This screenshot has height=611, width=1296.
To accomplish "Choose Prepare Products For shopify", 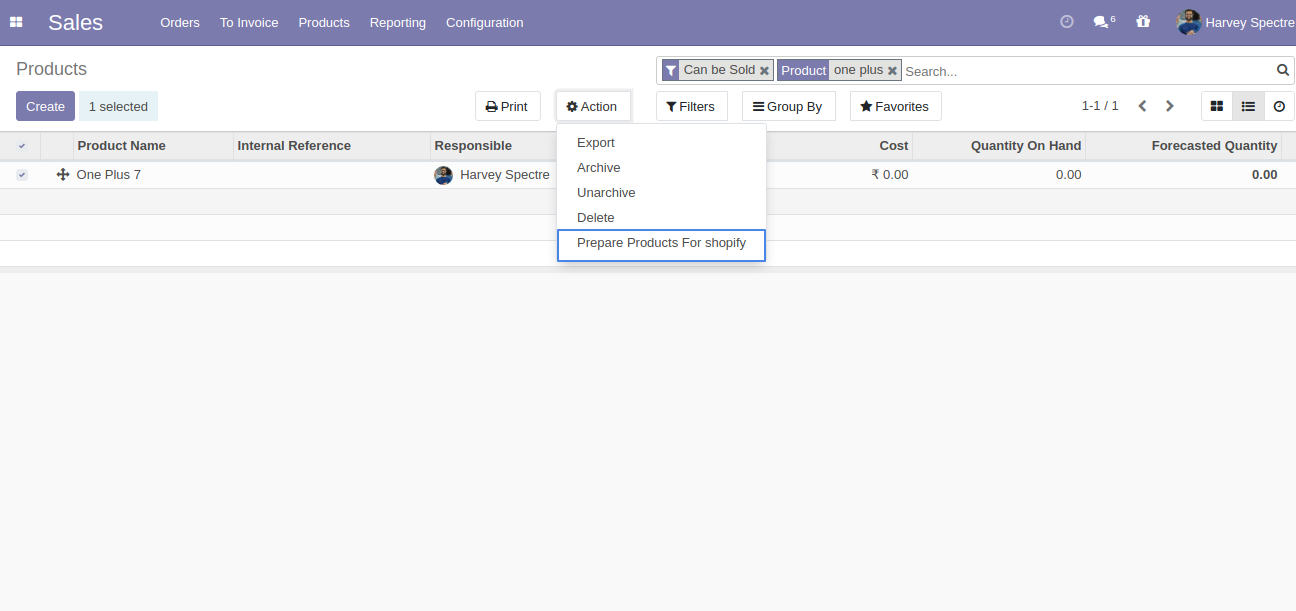I will point(661,243).
